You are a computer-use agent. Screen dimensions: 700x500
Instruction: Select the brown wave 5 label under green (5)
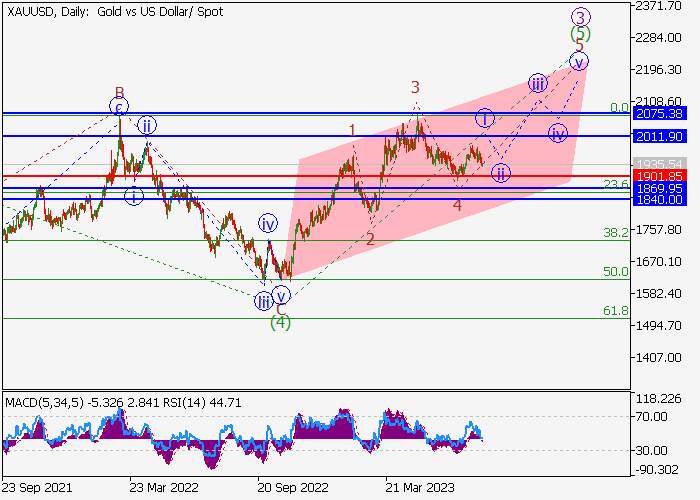point(579,46)
